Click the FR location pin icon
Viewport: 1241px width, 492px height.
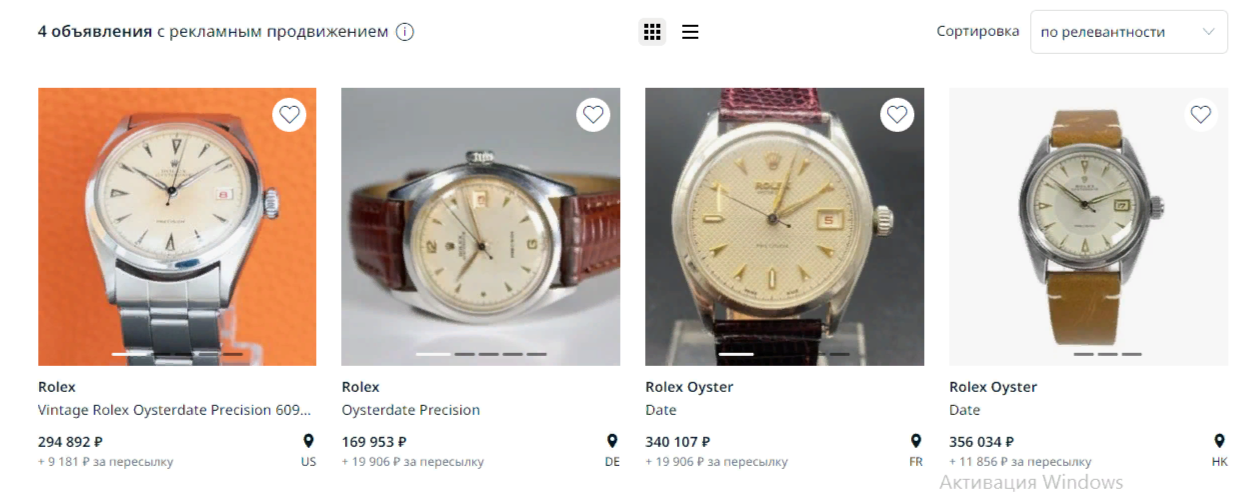(x=915, y=441)
